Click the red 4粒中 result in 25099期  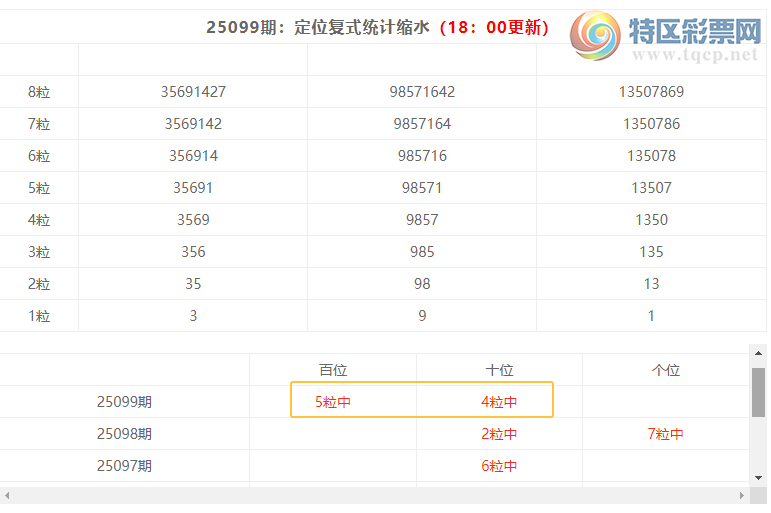click(x=499, y=402)
